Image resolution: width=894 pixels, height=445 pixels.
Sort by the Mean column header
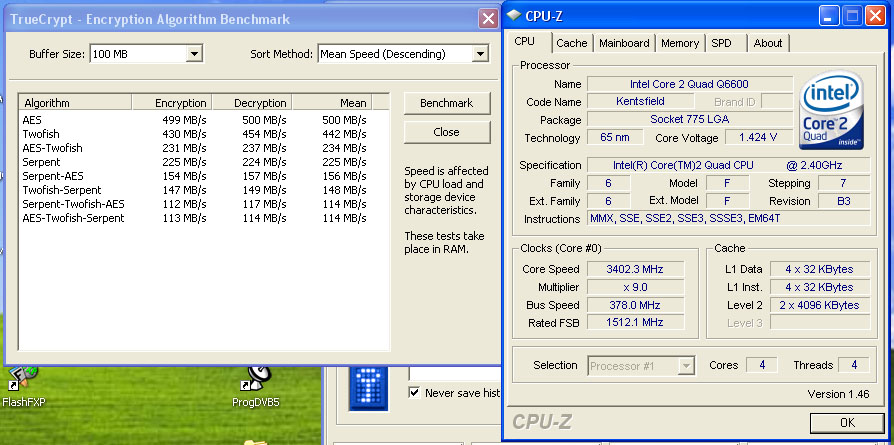click(332, 103)
